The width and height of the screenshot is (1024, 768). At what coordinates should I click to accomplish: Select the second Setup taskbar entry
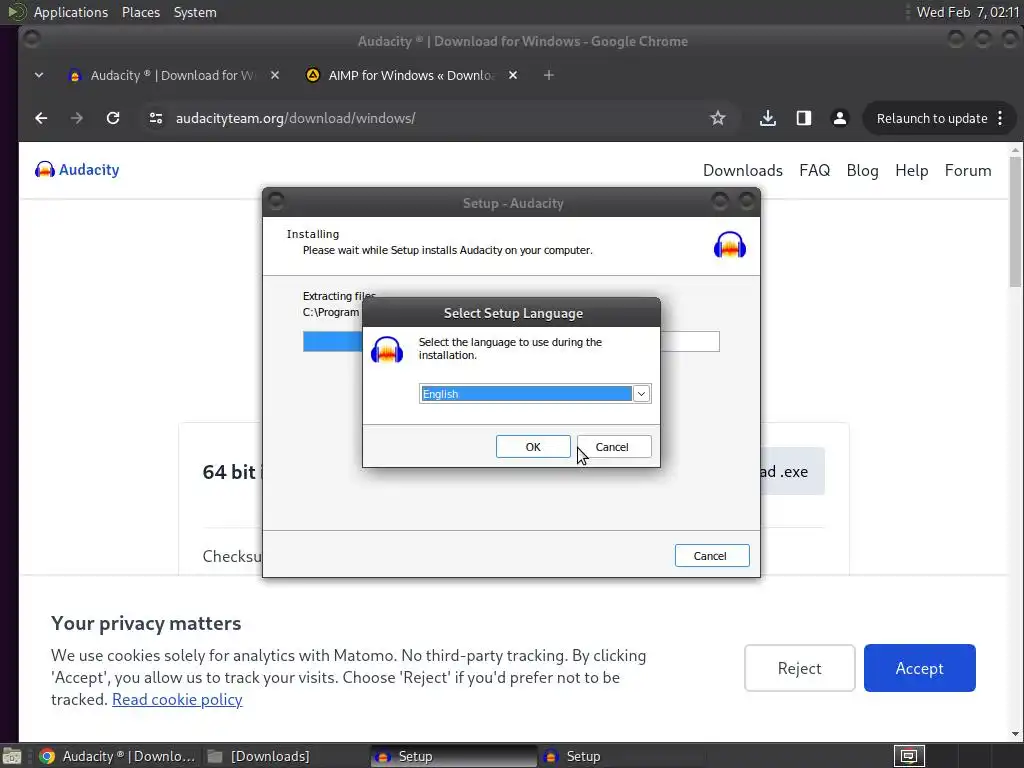coord(622,756)
